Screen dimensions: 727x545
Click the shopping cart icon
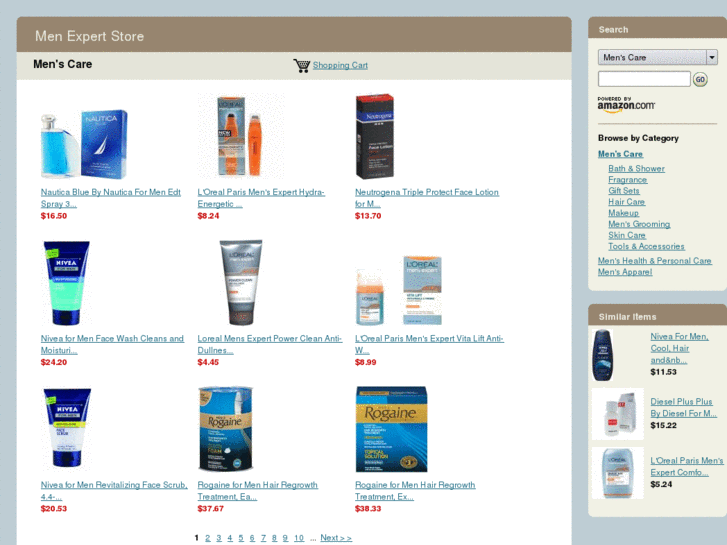click(301, 65)
